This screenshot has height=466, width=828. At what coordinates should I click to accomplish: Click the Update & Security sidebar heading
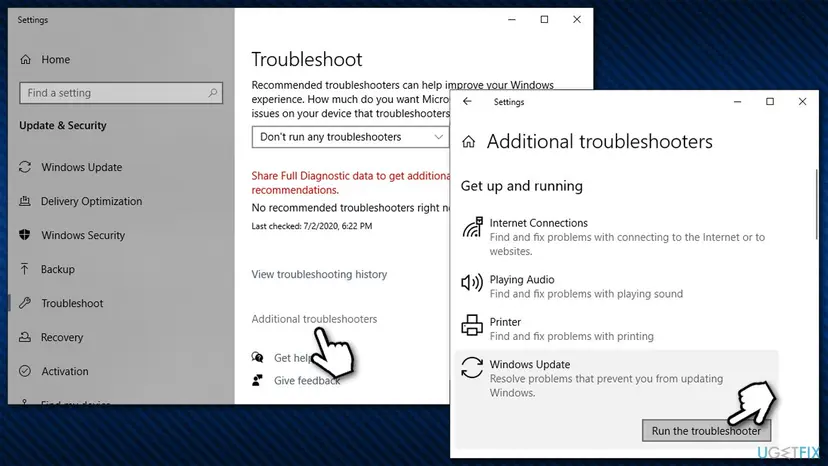click(x=63, y=126)
